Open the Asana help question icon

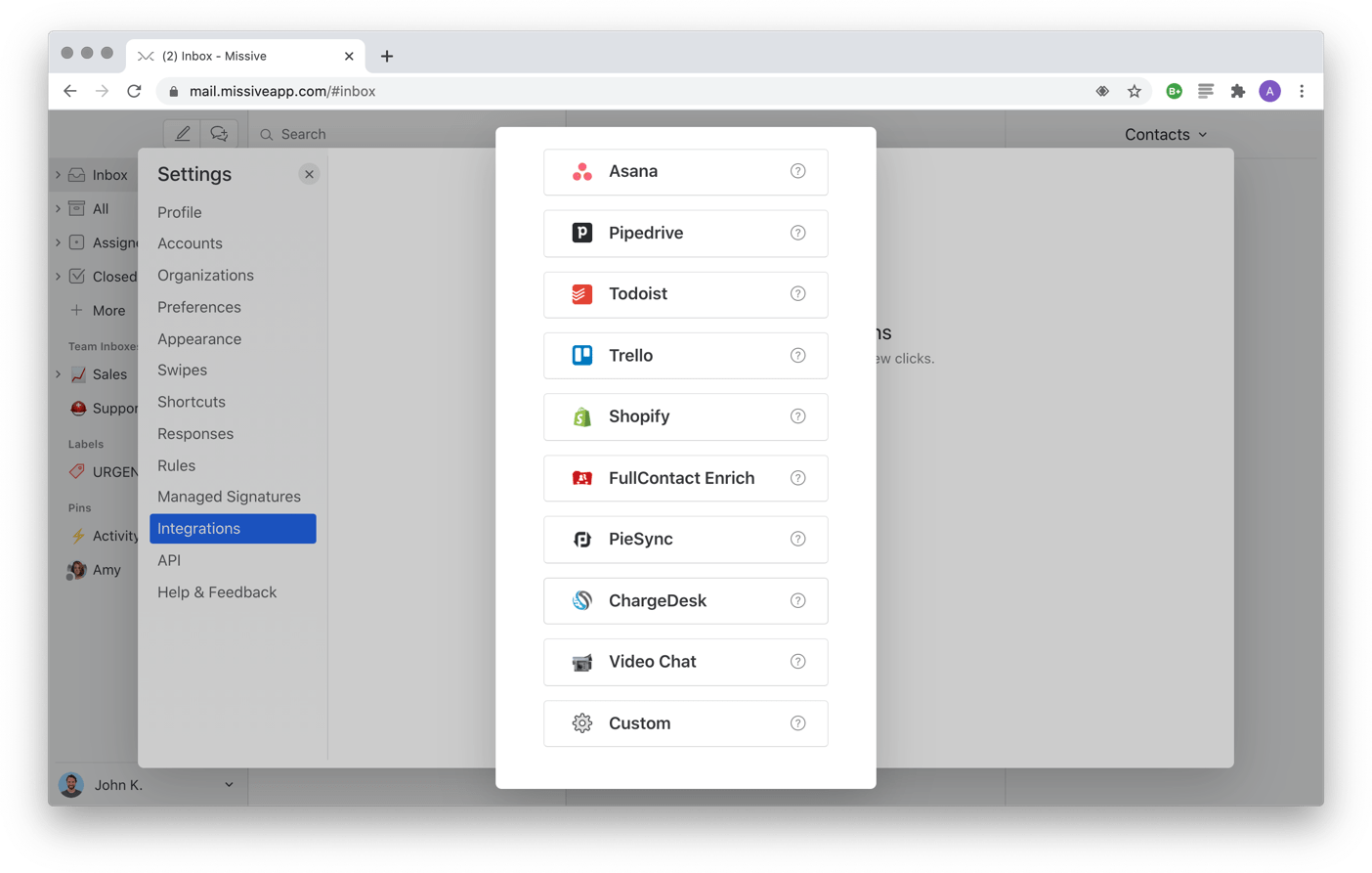[797, 171]
